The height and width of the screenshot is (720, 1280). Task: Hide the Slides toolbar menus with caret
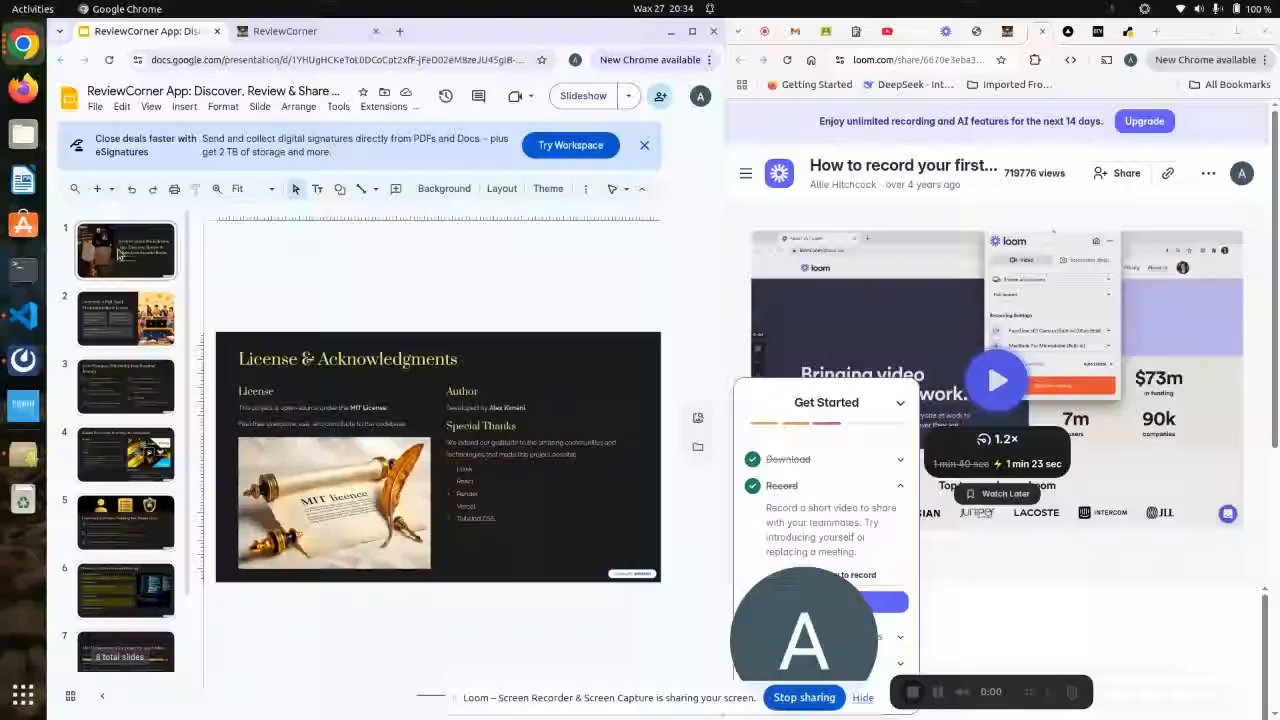point(642,189)
